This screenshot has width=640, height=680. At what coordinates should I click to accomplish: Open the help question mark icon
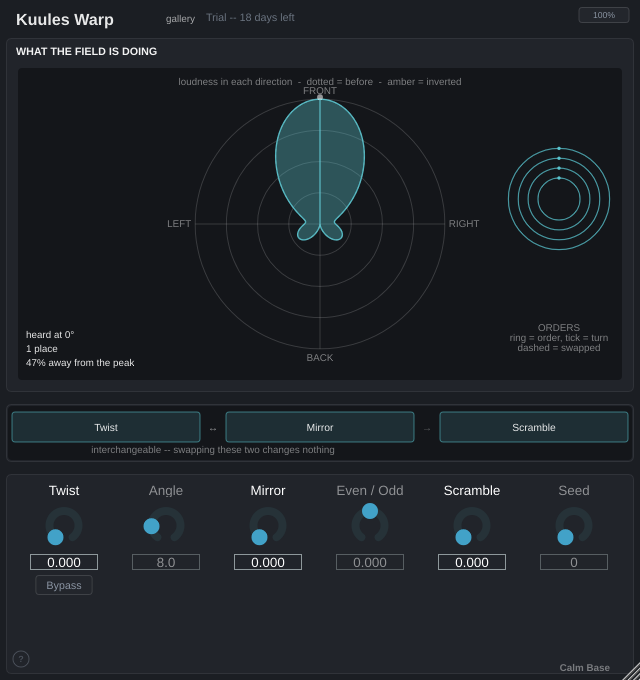[21, 659]
